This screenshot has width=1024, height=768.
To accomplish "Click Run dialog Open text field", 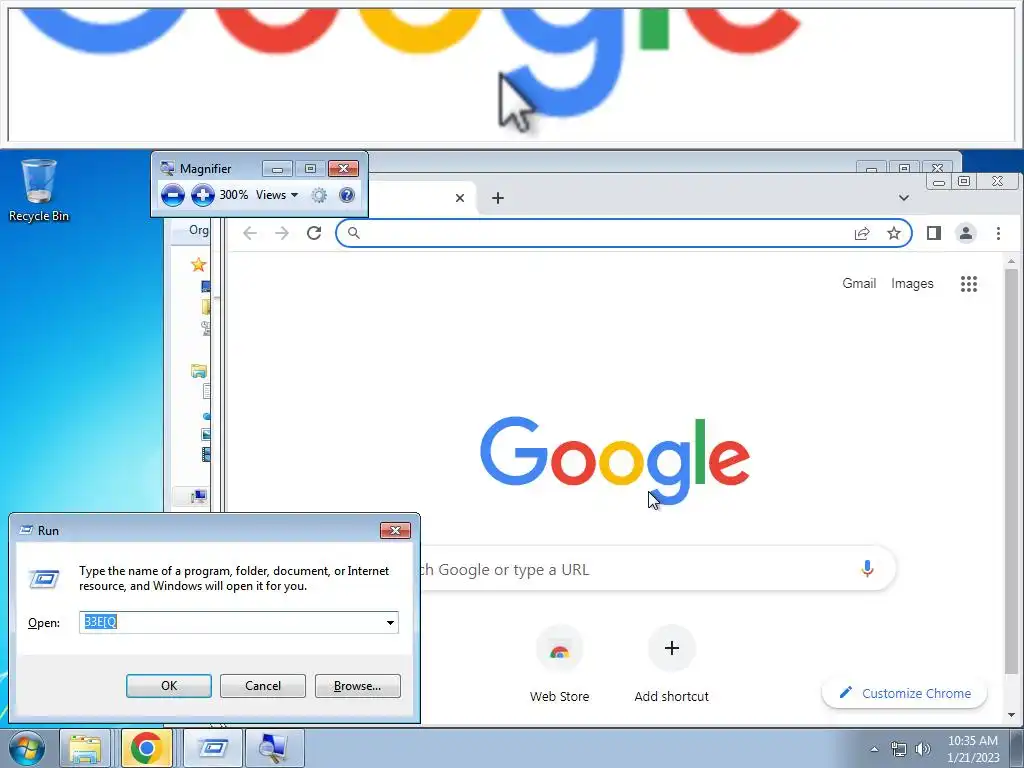I will (x=231, y=622).
